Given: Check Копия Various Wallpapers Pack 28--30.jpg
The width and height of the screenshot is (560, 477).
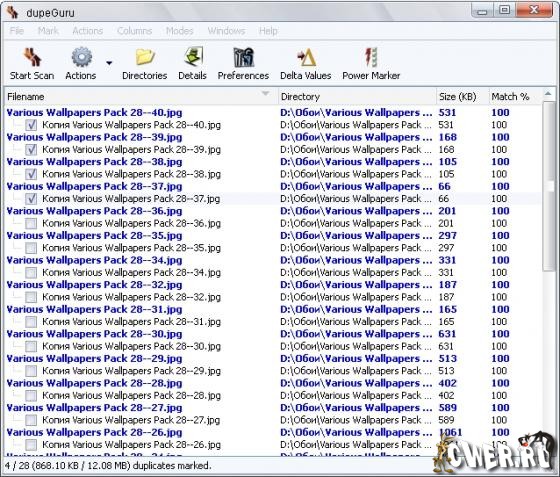Looking at the screenshot, I should point(31,346).
